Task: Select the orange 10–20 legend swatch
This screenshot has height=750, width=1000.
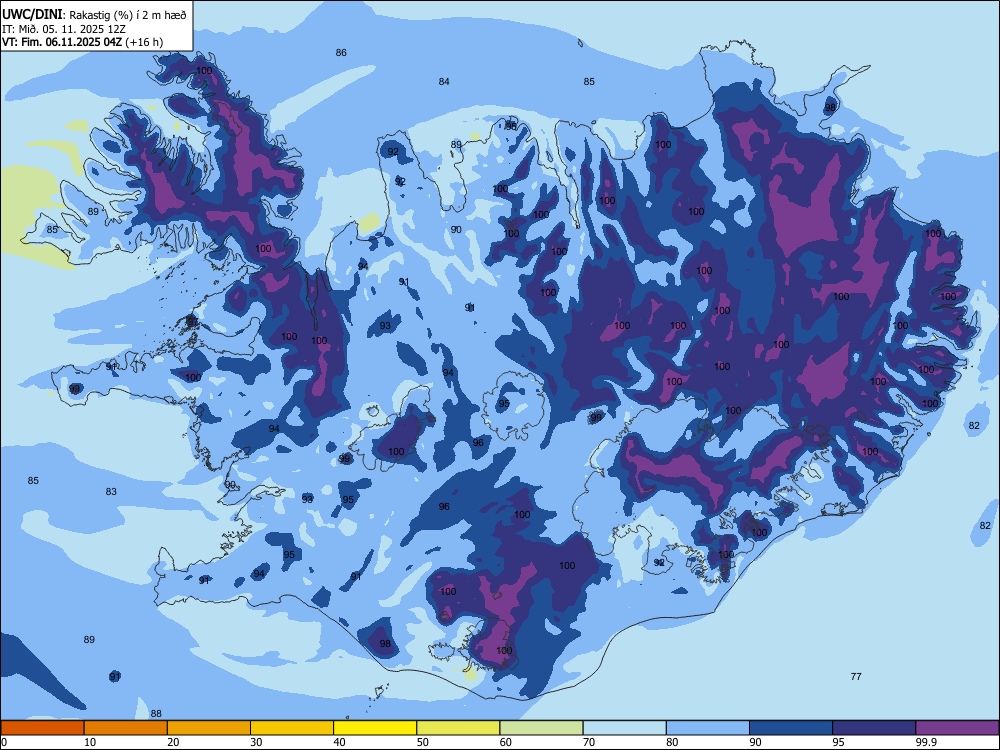Action: pos(126,728)
